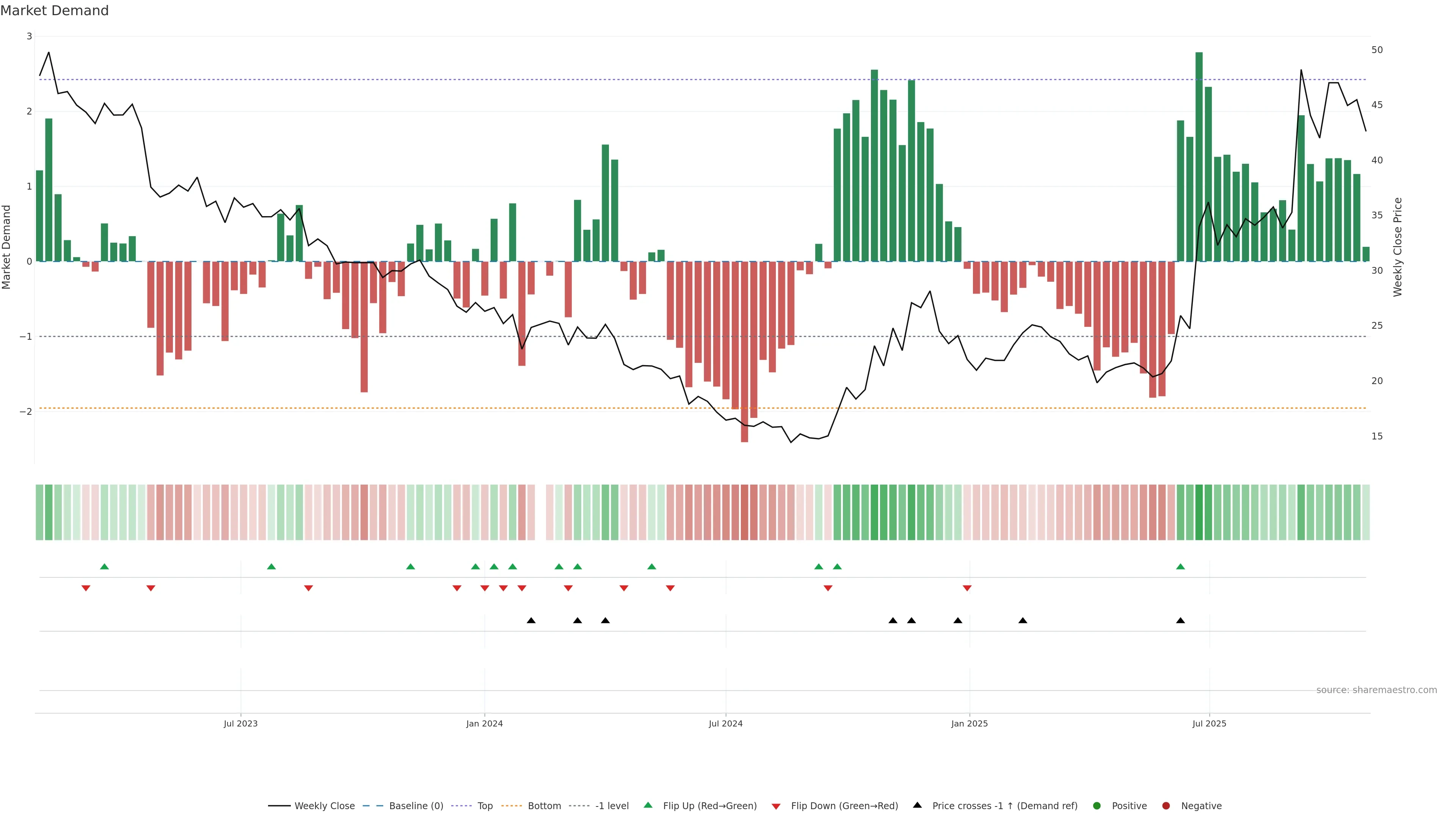Click the last red flip-down marker near Jan 2025

[967, 588]
